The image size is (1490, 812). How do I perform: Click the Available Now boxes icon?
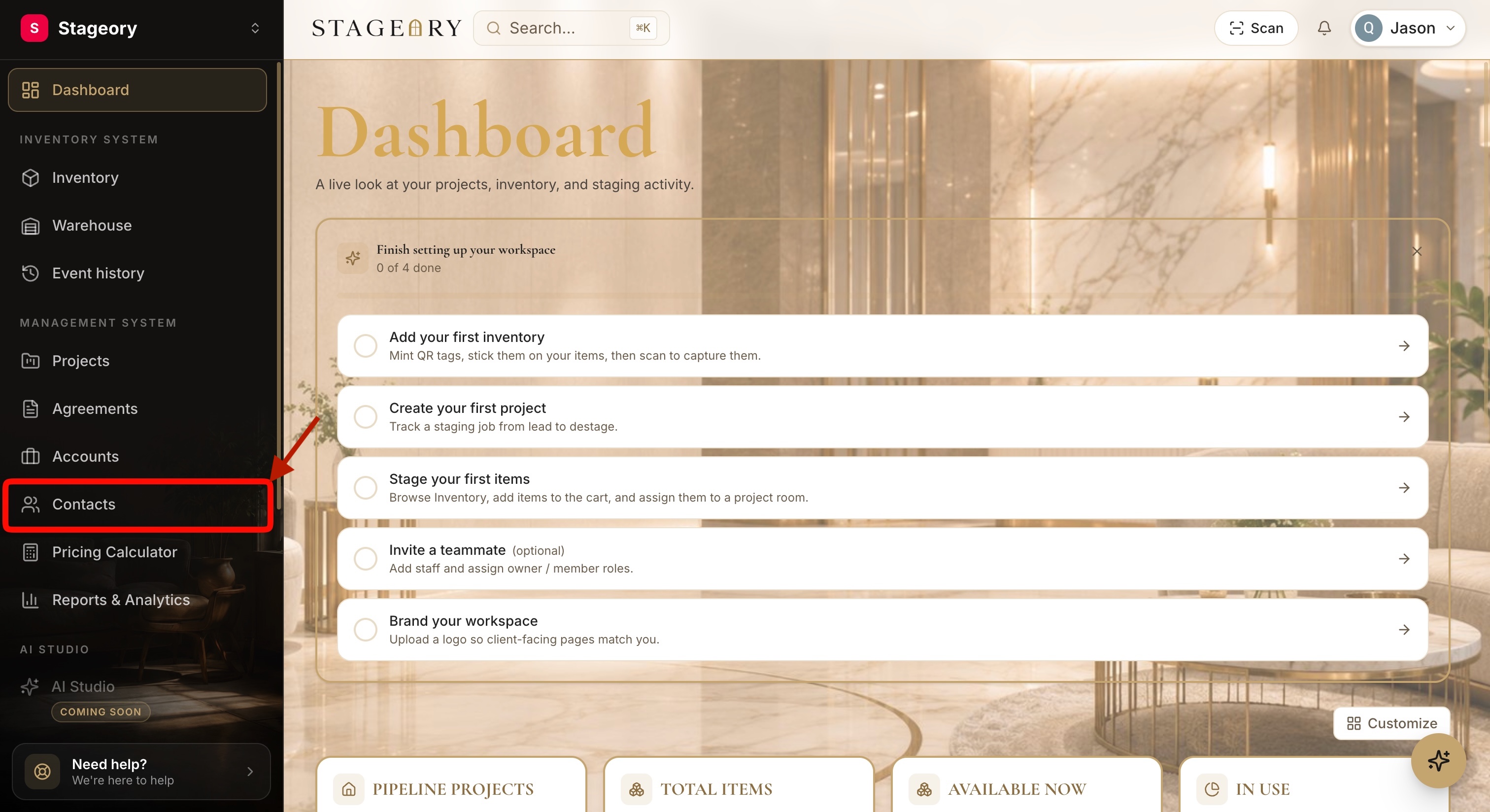[924, 789]
